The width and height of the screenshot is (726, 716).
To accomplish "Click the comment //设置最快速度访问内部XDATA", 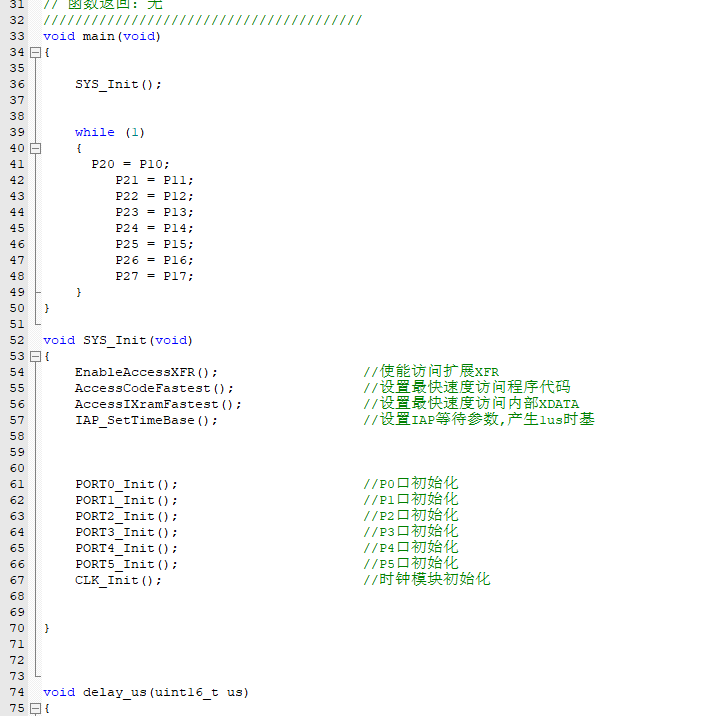I will pos(471,403).
